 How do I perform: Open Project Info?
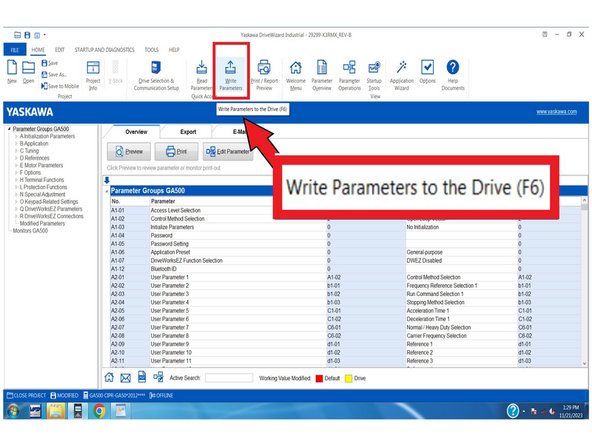point(93,76)
